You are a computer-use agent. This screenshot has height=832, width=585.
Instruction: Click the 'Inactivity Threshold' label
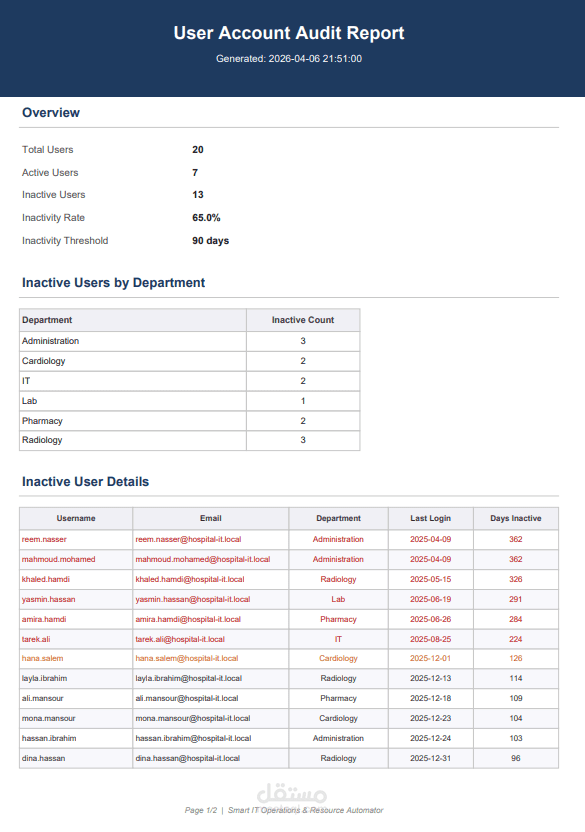[65, 240]
